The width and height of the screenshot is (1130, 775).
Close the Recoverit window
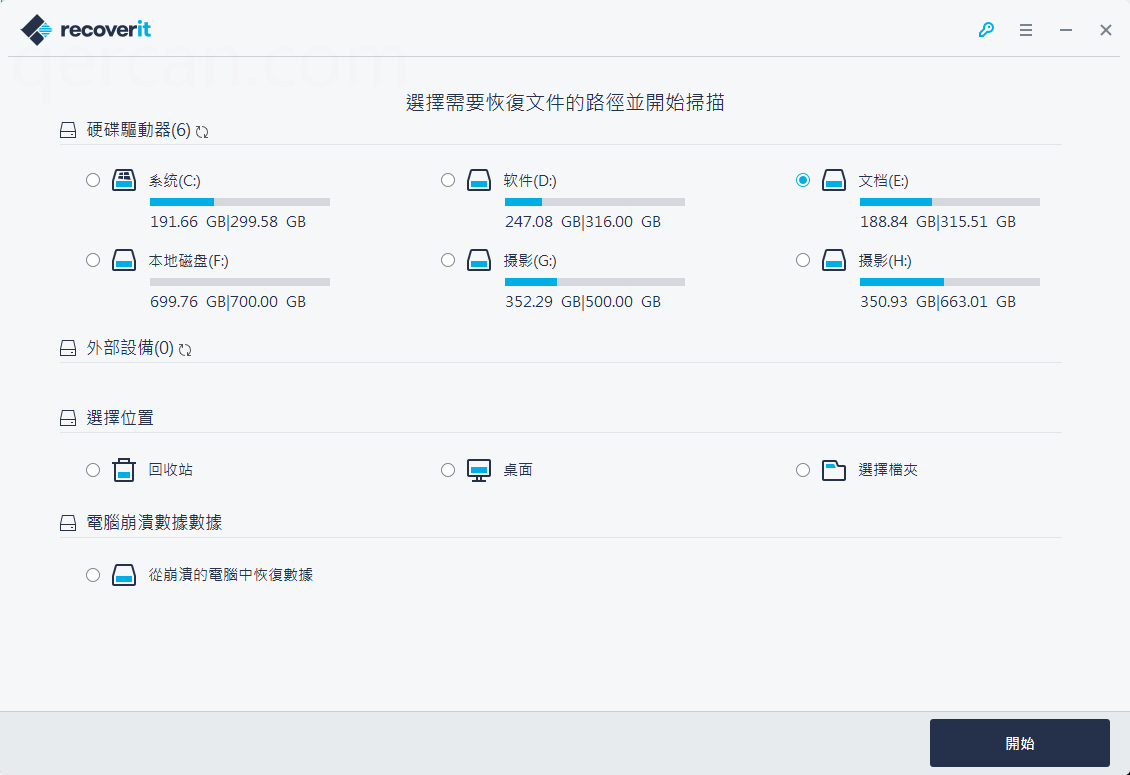pyautogui.click(x=1105, y=30)
